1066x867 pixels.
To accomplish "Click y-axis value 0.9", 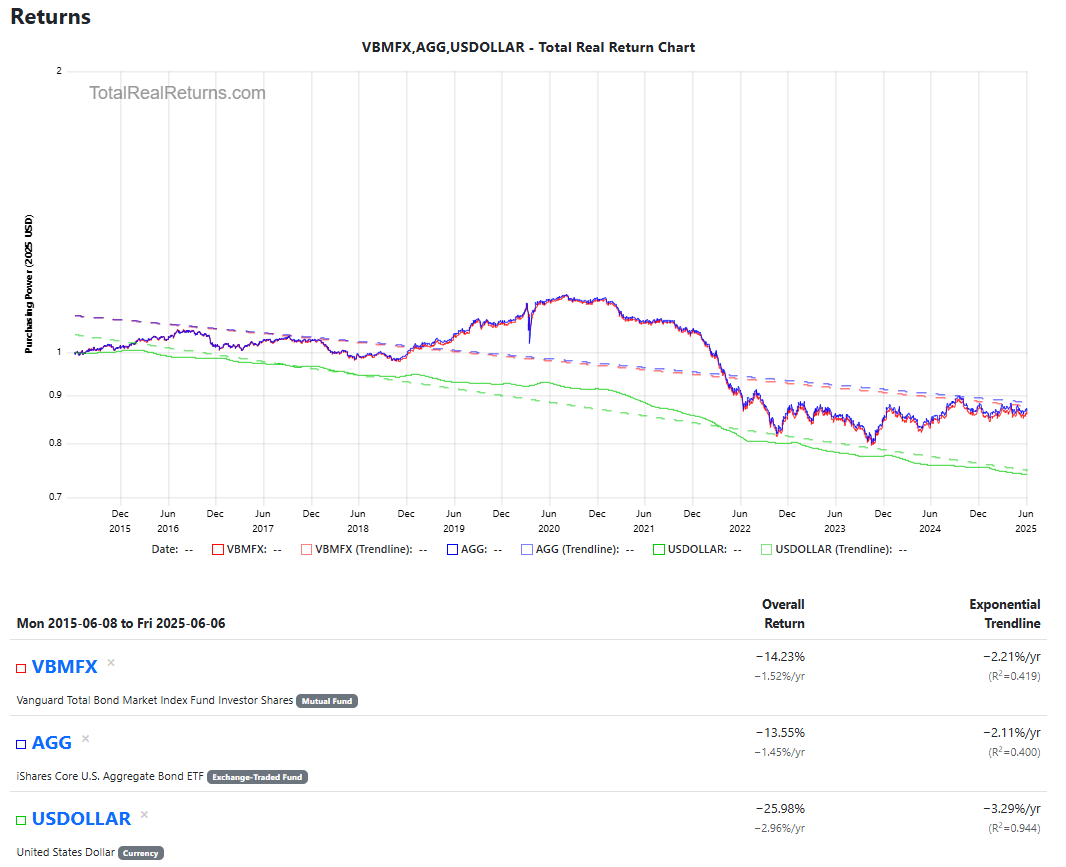I will 55,395.
